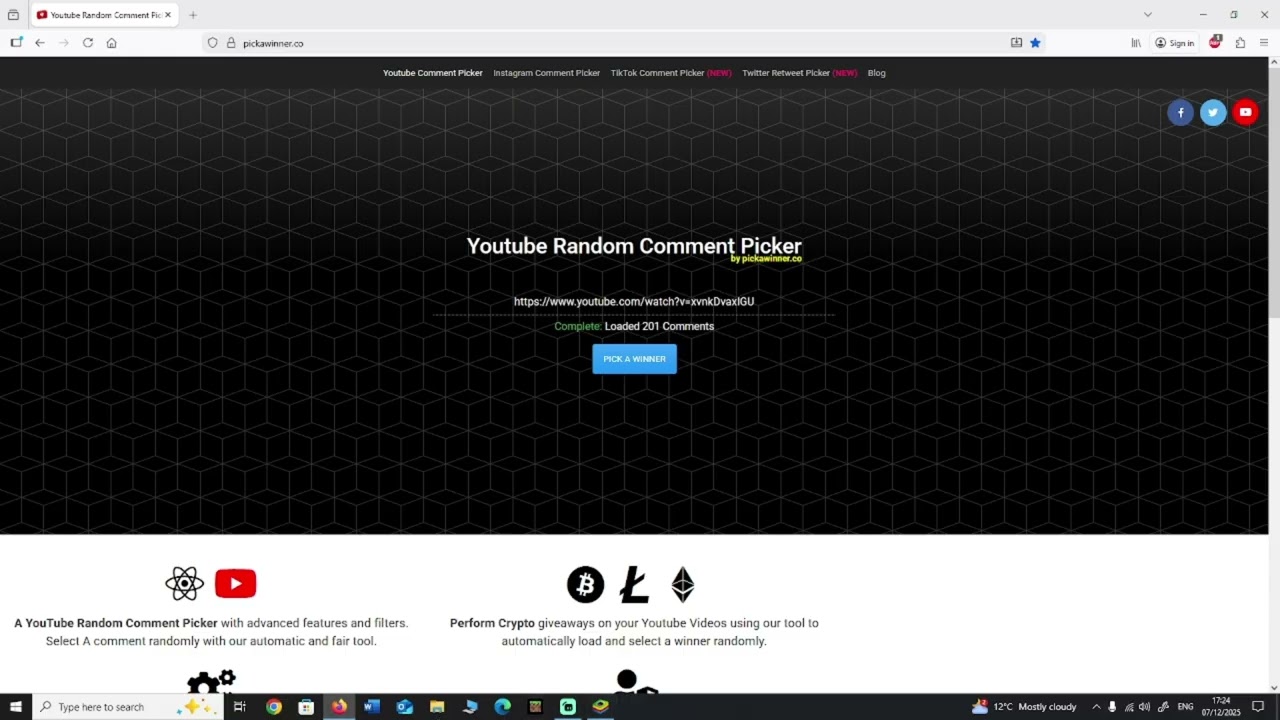Click the Litecoin logo icon
Image resolution: width=1280 pixels, height=720 pixels.
[x=634, y=585]
